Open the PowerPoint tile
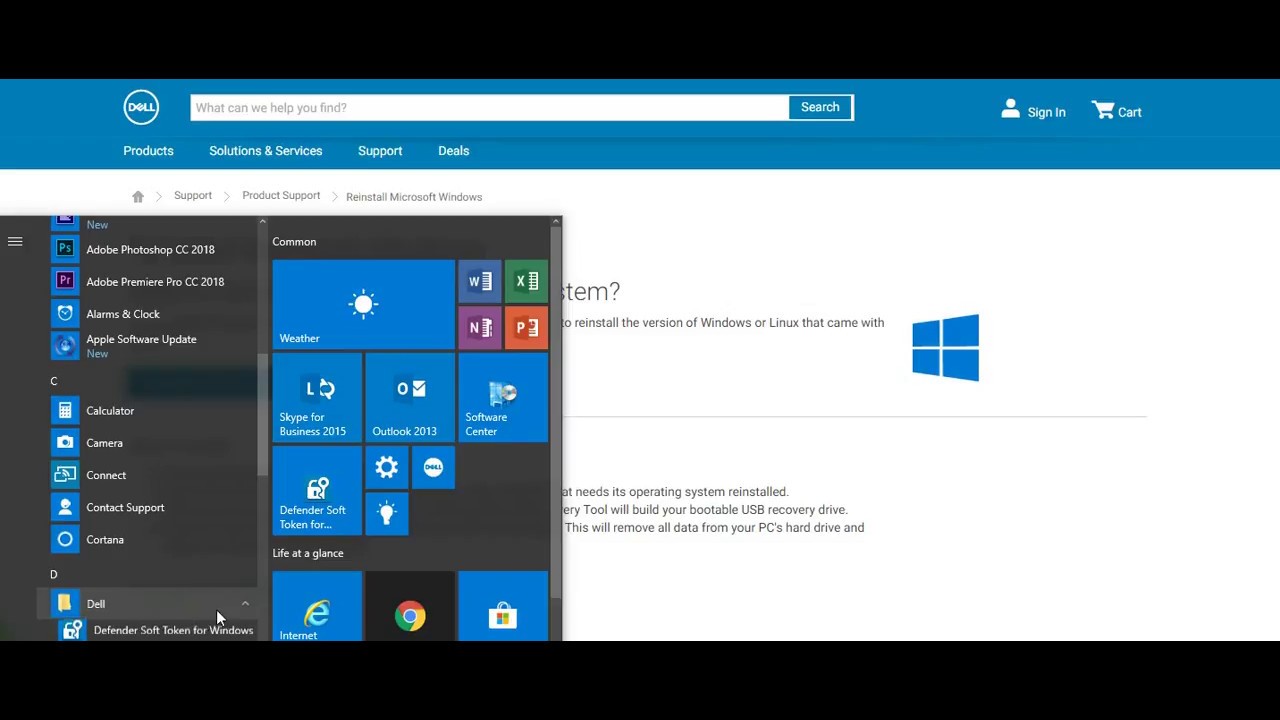 (527, 328)
